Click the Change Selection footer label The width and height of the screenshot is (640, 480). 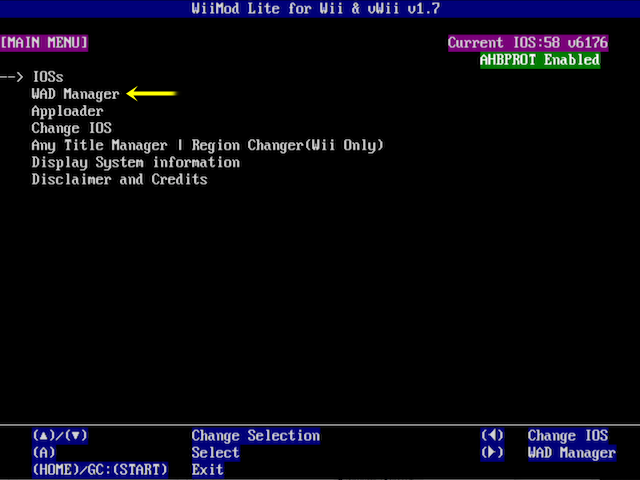[x=256, y=436]
